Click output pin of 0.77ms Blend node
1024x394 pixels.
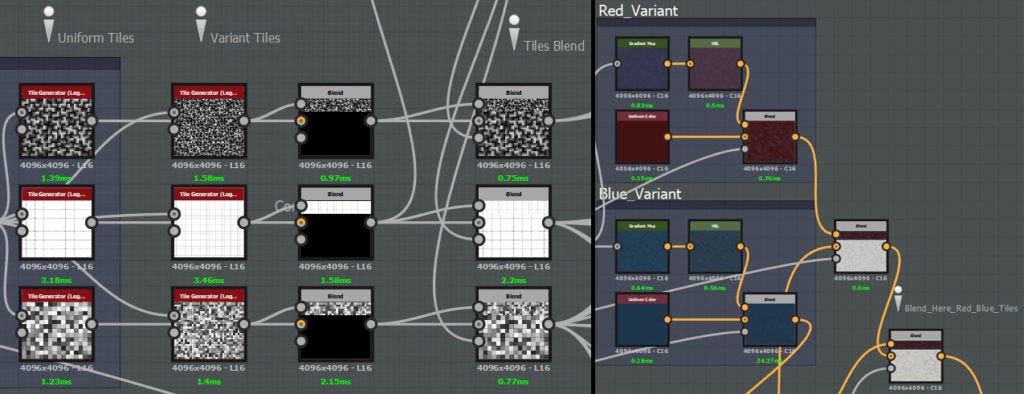[x=549, y=324]
